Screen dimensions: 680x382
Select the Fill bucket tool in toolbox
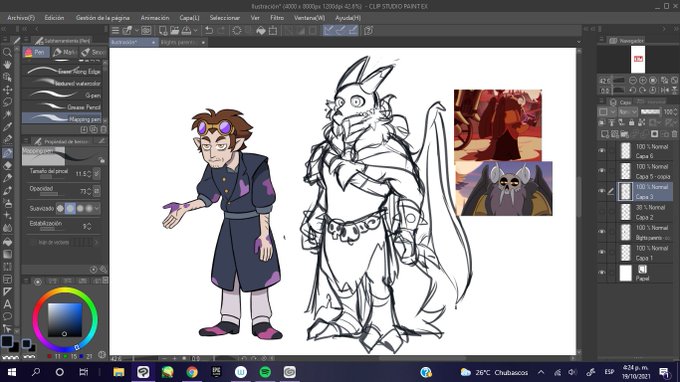[7, 241]
